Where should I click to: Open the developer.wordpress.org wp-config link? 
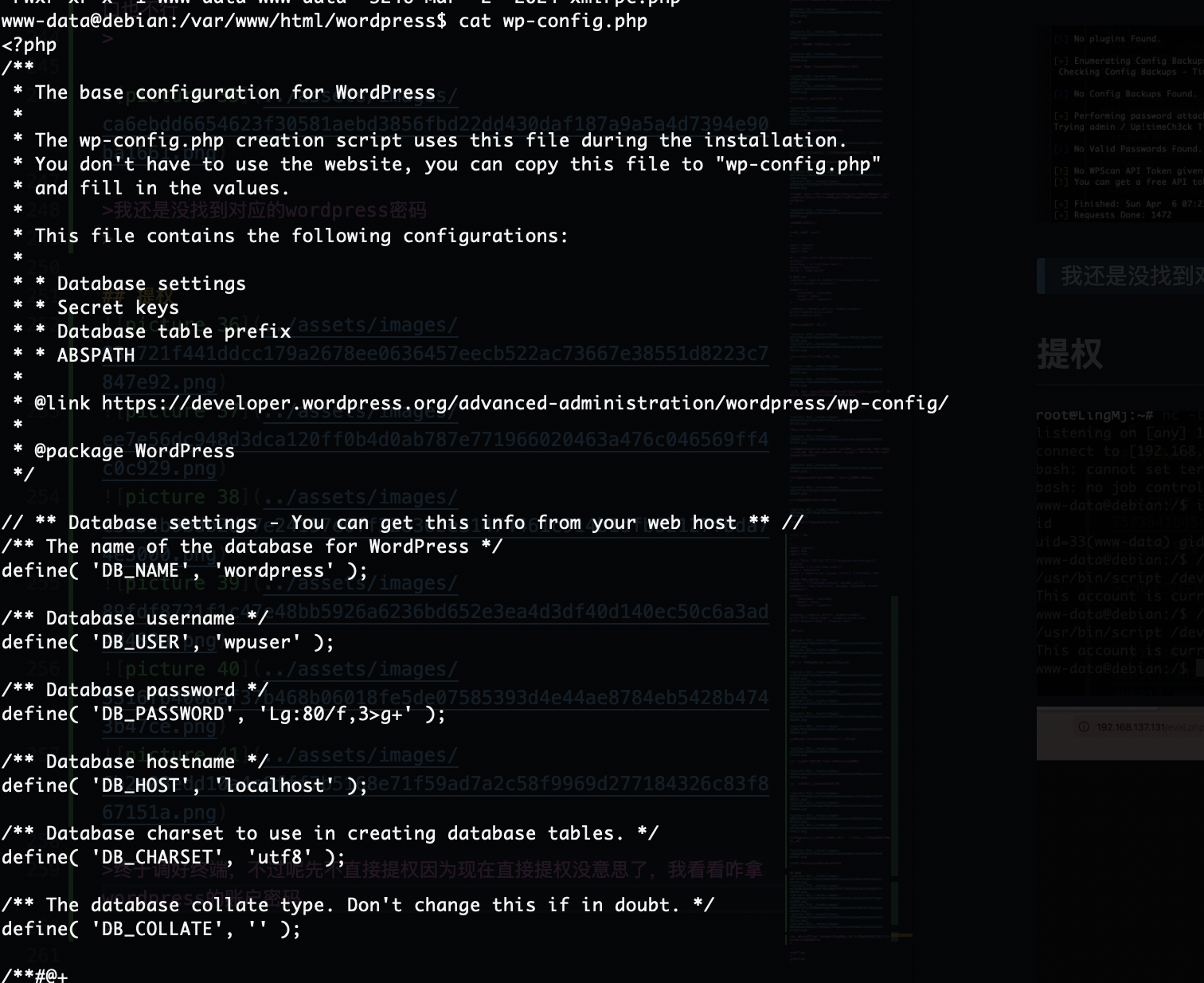tap(525, 403)
